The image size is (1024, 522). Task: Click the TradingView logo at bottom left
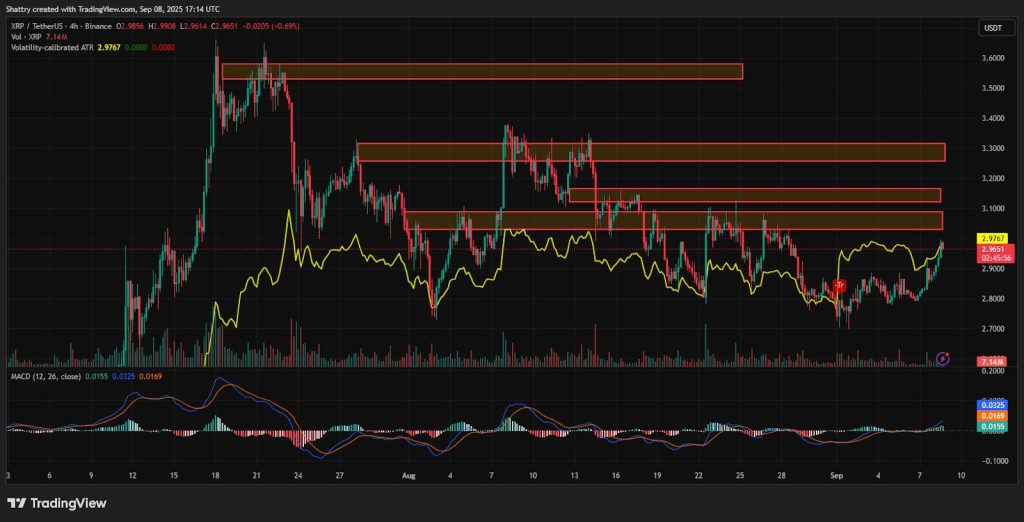pyautogui.click(x=57, y=503)
